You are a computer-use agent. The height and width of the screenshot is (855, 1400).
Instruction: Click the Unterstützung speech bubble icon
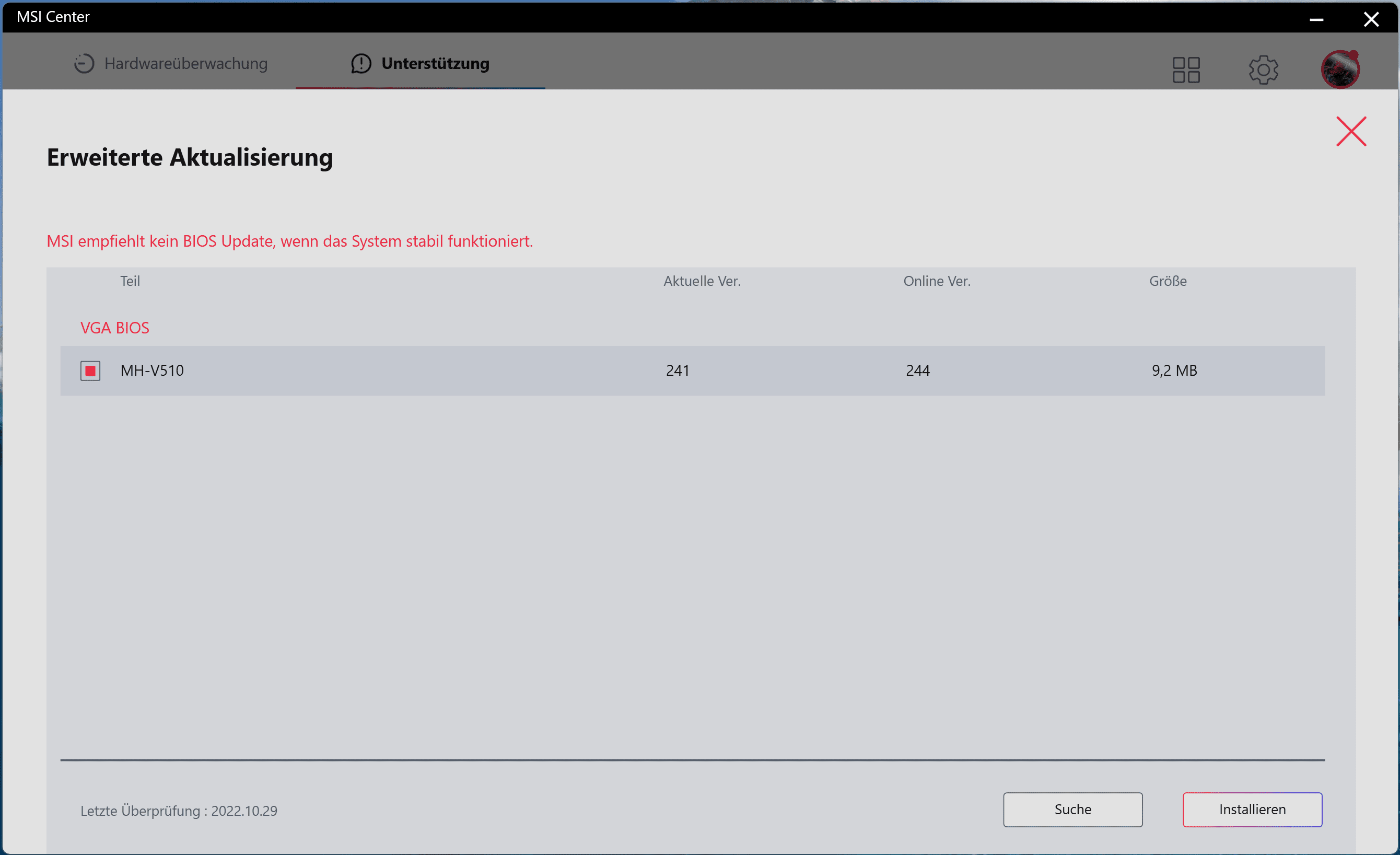(x=361, y=64)
